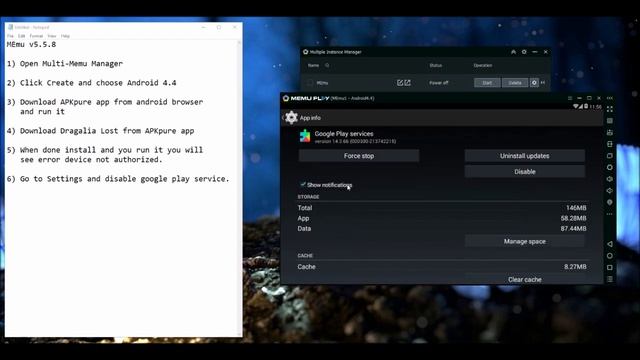Click the bottom menu list sidebar icon
This screenshot has width=640, height=360.
[609, 279]
